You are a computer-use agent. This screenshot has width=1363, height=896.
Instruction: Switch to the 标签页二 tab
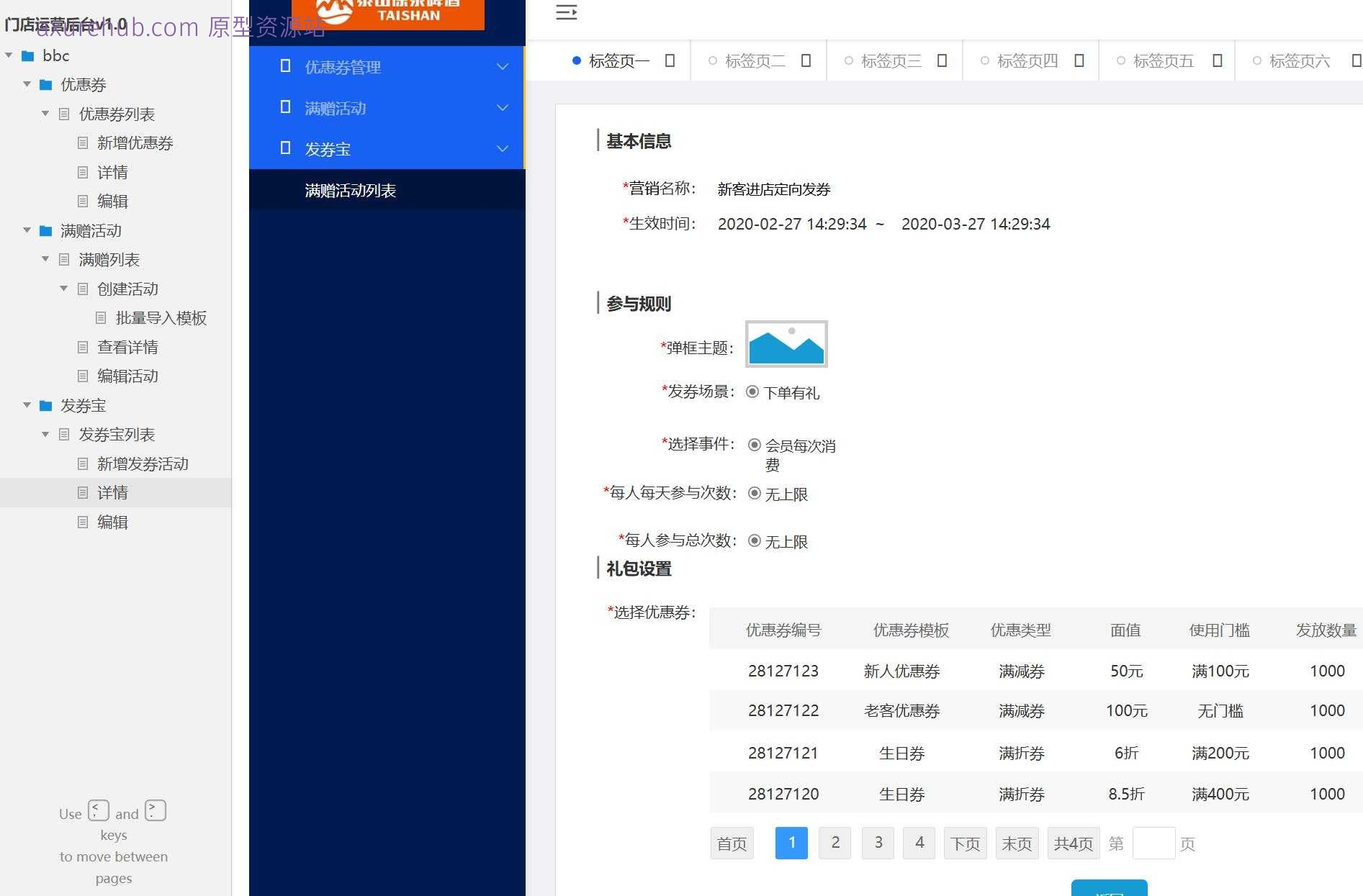tap(755, 60)
